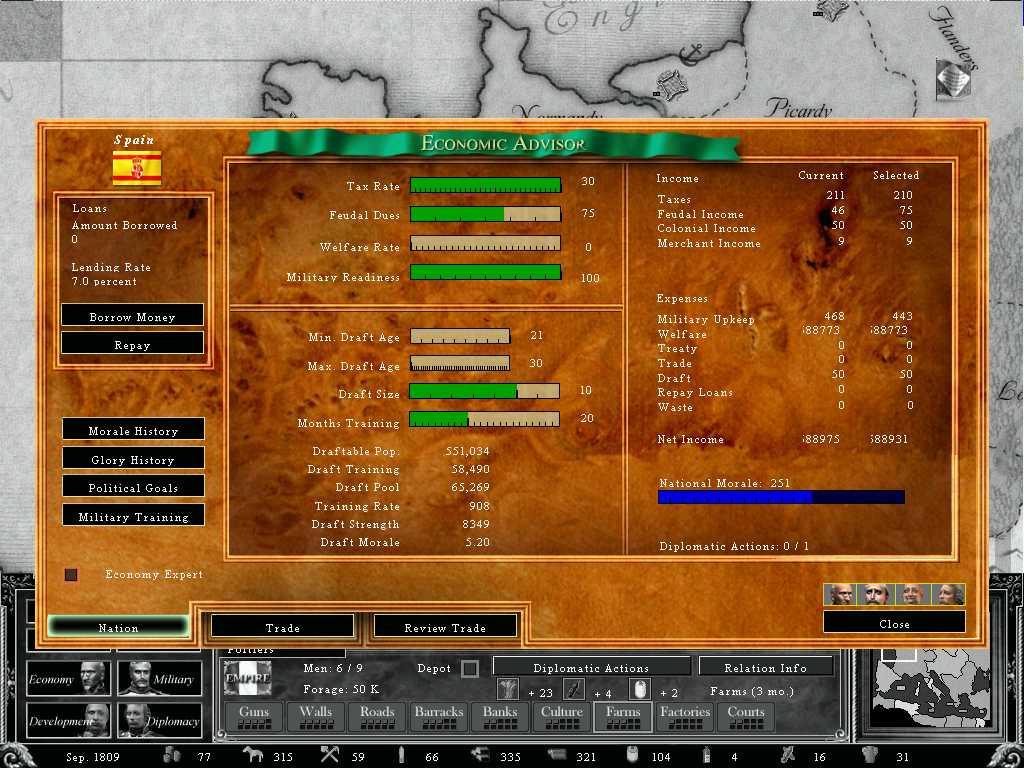Click the horses resource icon showing 315

(x=252, y=755)
